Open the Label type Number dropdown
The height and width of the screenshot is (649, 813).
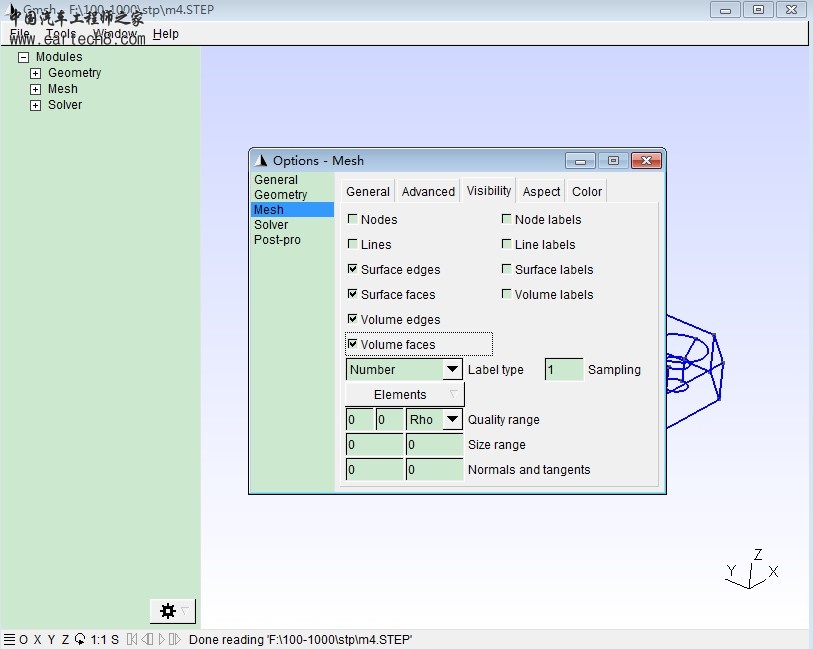(x=452, y=370)
